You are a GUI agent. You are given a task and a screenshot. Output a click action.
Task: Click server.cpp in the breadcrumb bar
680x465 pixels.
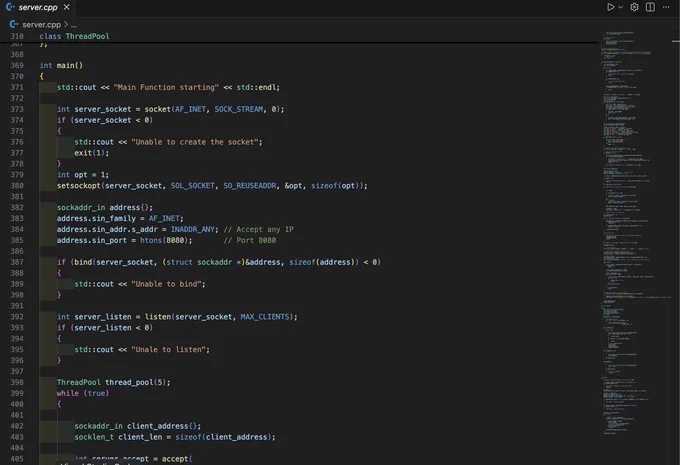[x=41, y=25]
